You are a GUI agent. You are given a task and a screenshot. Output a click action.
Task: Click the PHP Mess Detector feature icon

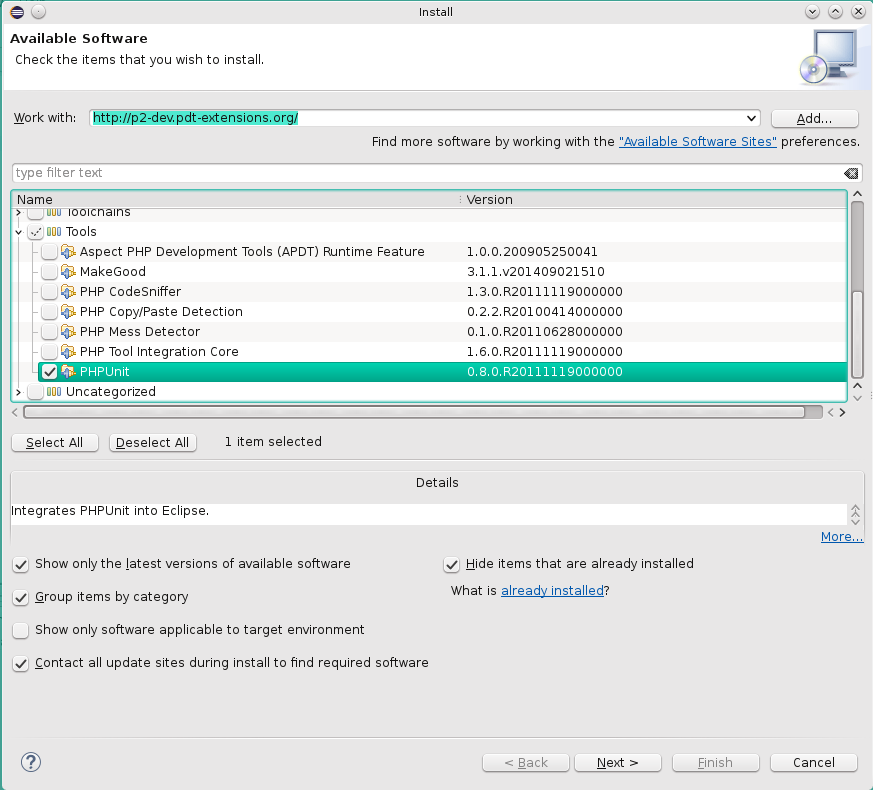pos(68,332)
